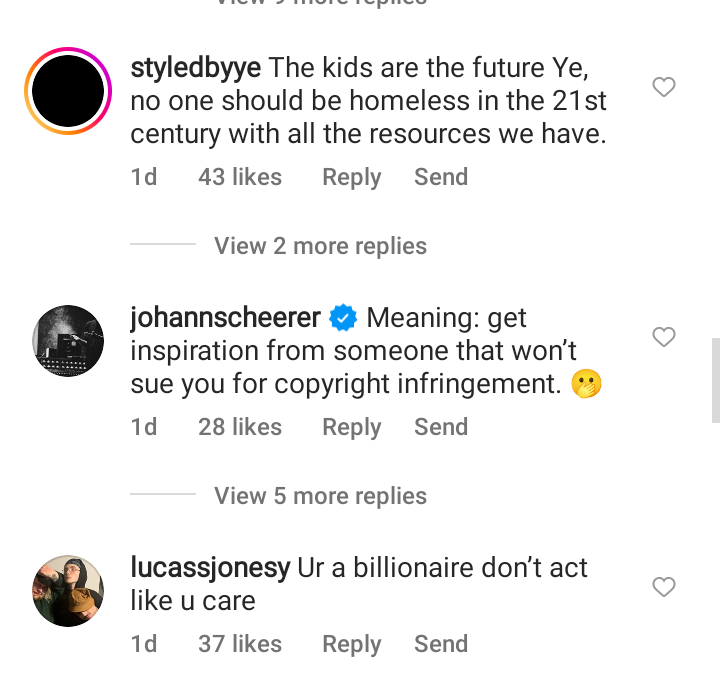Expand 5 more replies under johannscheerer
720x689 pixels.
[x=320, y=496]
